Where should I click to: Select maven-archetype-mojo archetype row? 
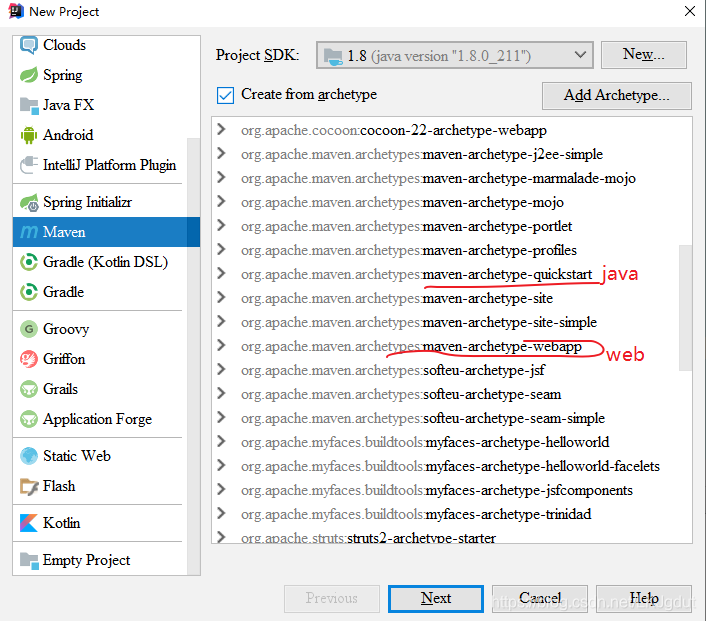click(x=452, y=202)
